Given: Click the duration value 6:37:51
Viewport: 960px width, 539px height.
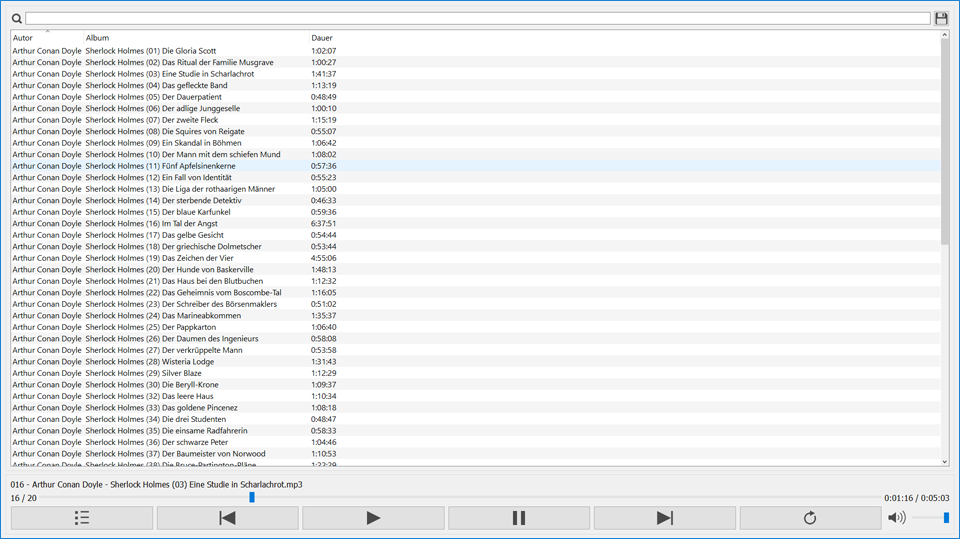Looking at the screenshot, I should coord(323,224).
